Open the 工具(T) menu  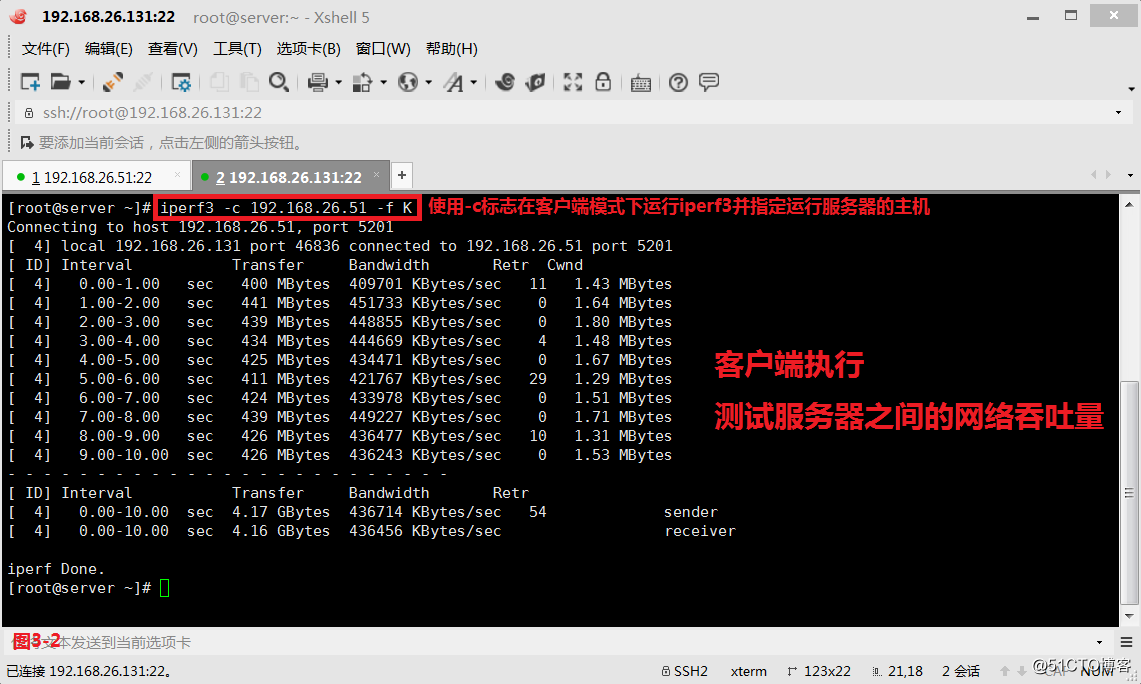(237, 49)
